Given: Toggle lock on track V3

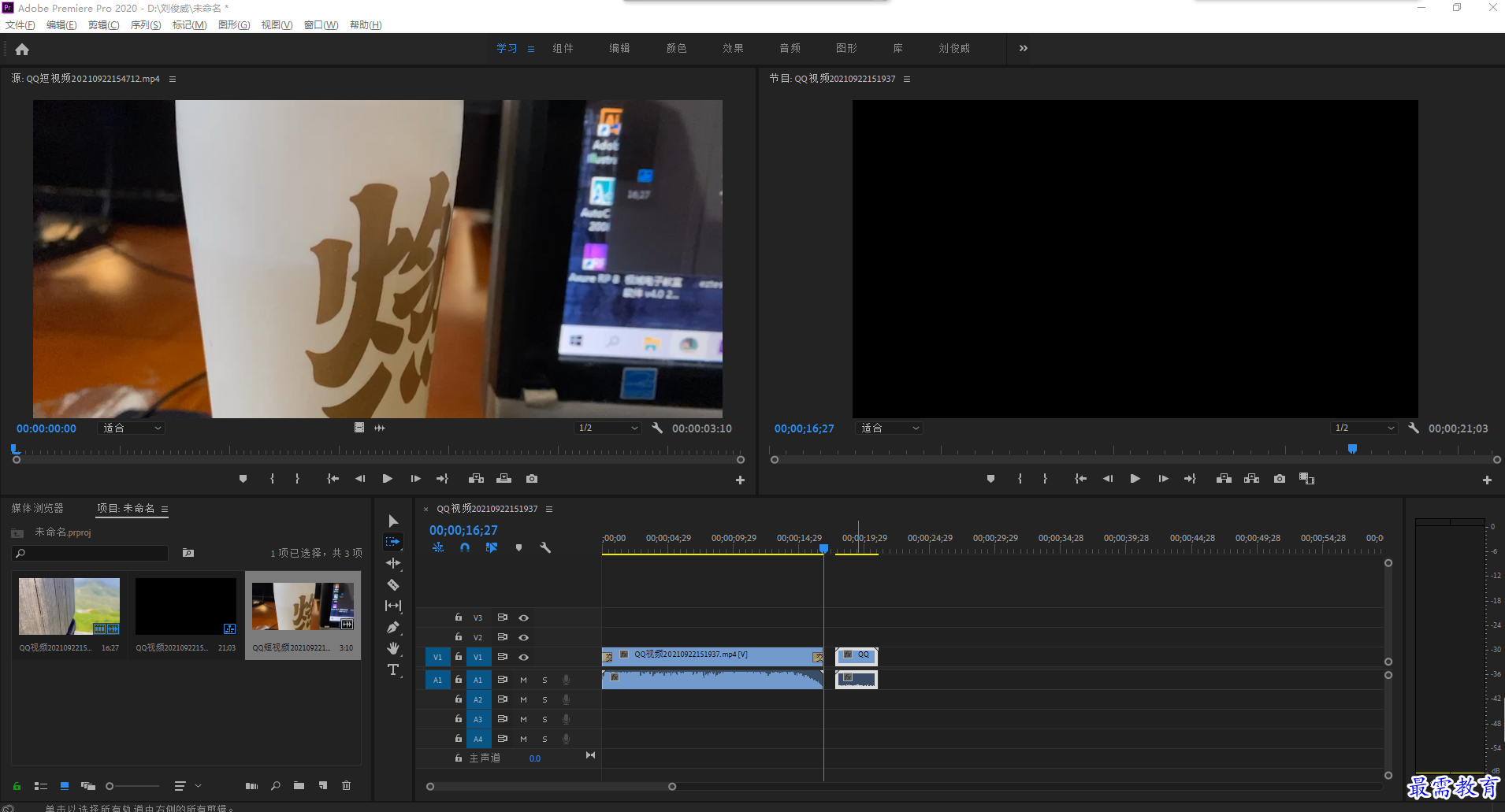Looking at the screenshot, I should (458, 617).
